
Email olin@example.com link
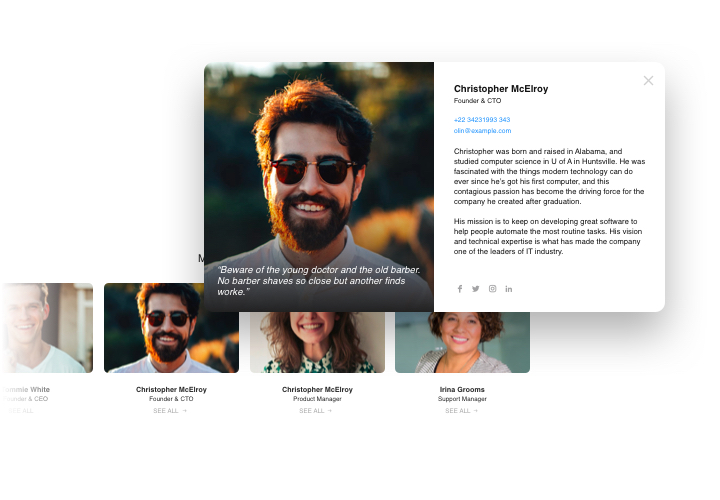pos(482,131)
